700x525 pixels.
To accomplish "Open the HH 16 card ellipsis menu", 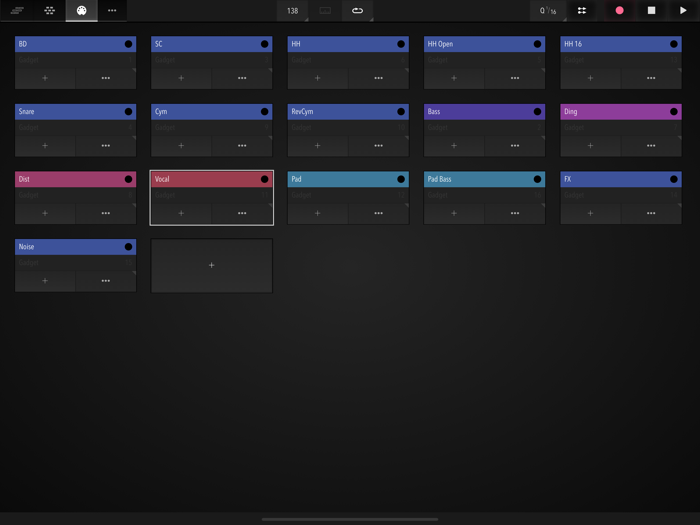I will click(651, 78).
